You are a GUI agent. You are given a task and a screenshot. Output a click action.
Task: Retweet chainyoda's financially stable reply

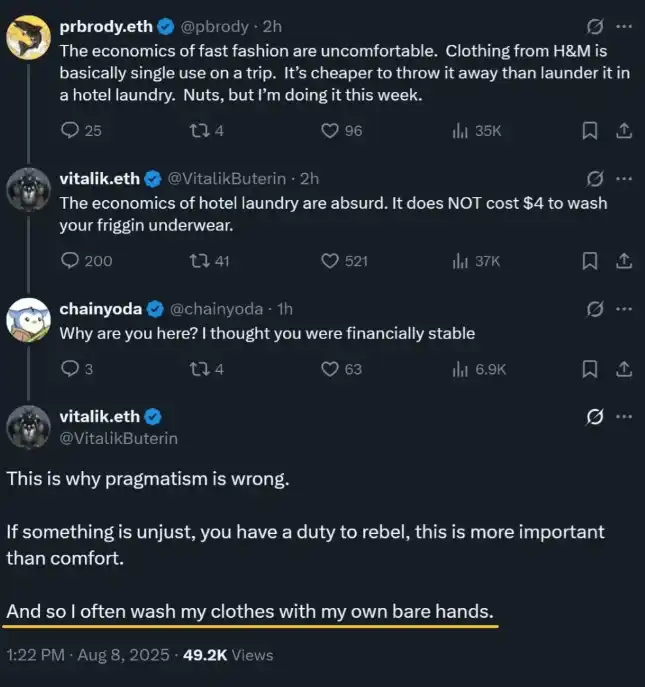[197, 369]
